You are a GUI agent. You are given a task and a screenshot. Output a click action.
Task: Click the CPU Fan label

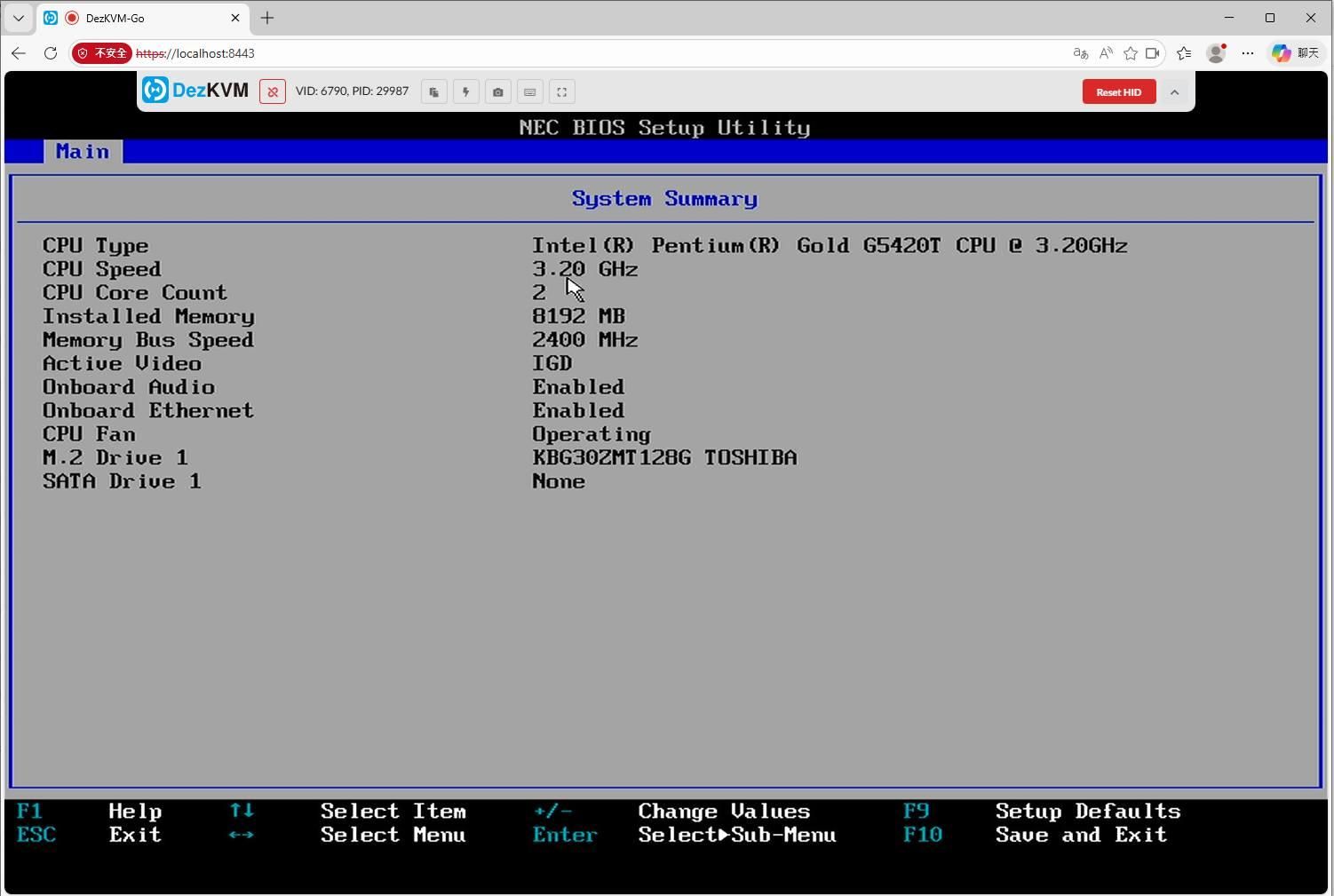(x=89, y=434)
